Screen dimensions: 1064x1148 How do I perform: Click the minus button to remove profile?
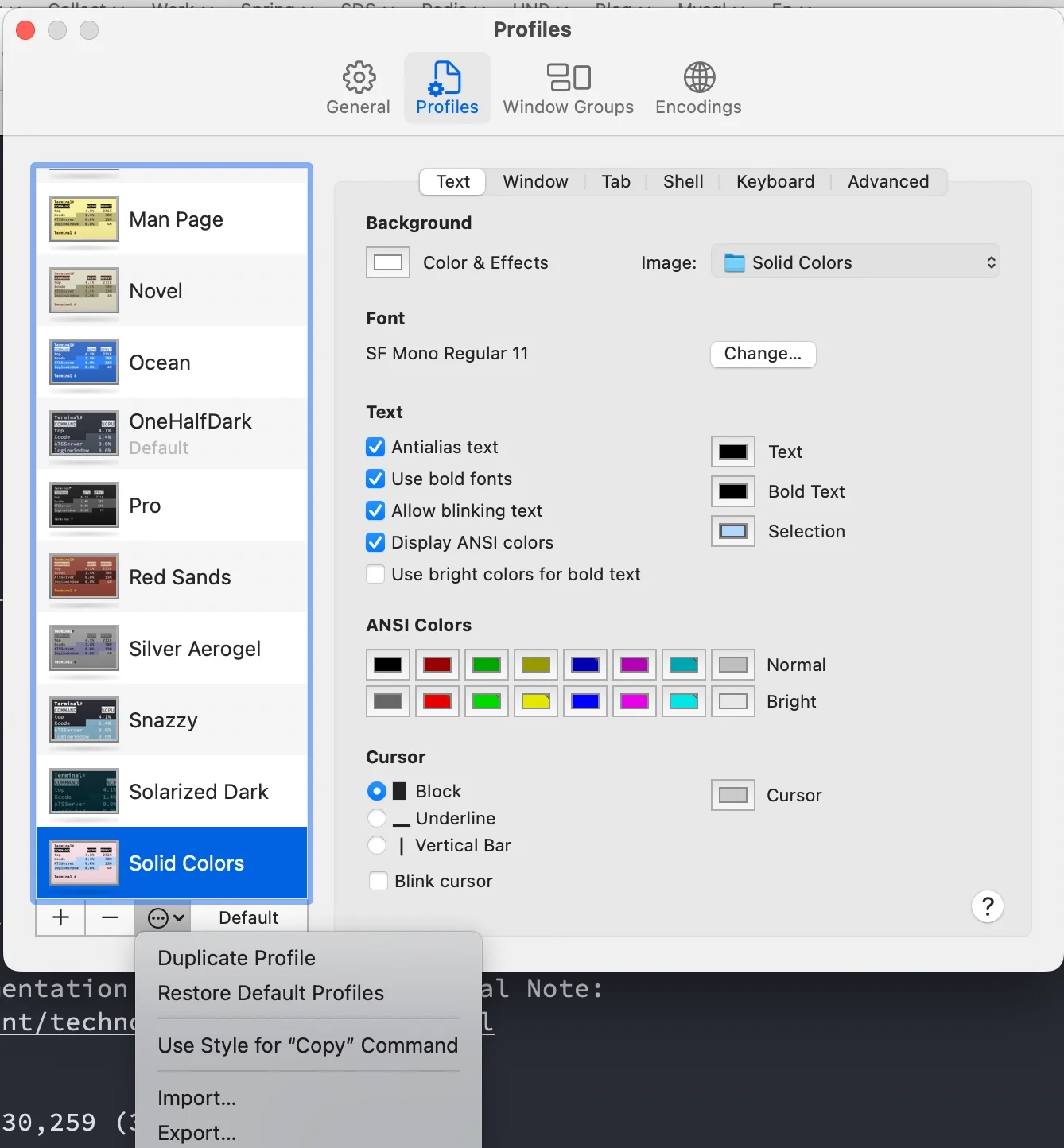point(110,917)
